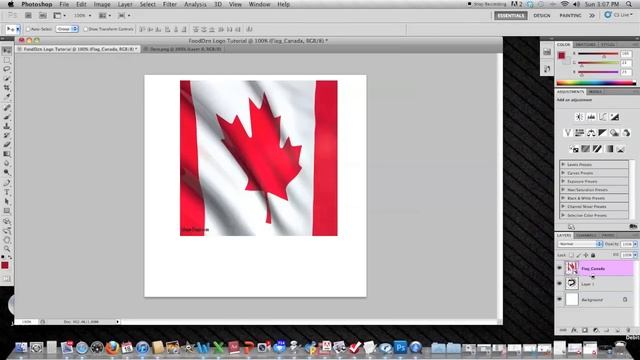Select the Clone Stamp tool

(x=7, y=126)
